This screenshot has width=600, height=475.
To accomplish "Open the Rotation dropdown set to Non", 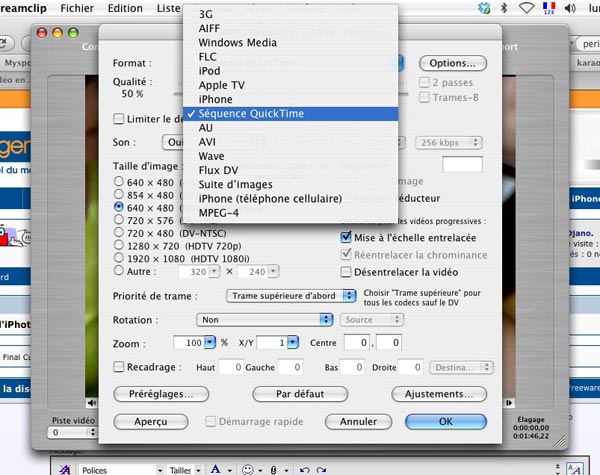I will pyautogui.click(x=264, y=320).
